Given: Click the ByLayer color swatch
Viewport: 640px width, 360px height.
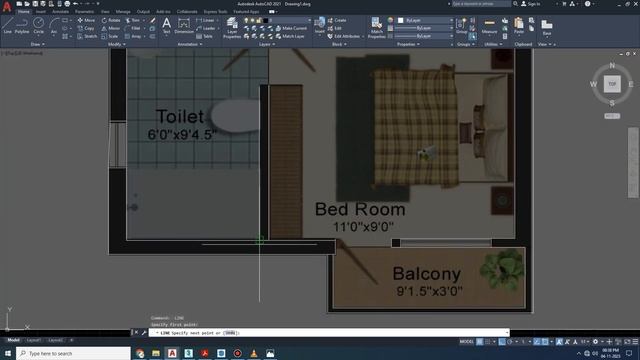Looking at the screenshot, I should (x=400, y=20).
